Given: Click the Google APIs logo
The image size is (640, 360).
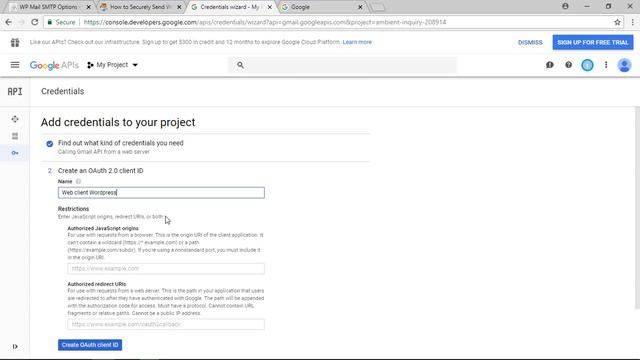Looking at the screenshot, I should [x=54, y=65].
